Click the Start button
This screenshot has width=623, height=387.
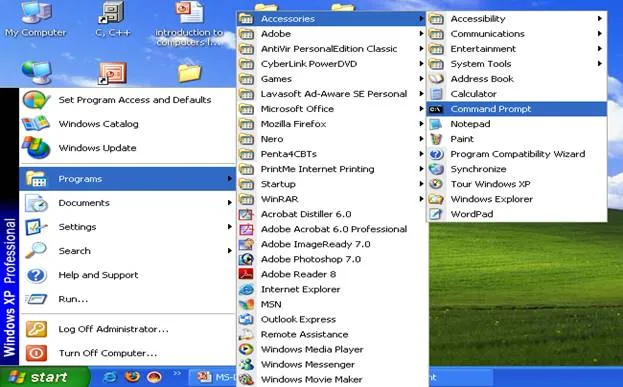(x=44, y=377)
